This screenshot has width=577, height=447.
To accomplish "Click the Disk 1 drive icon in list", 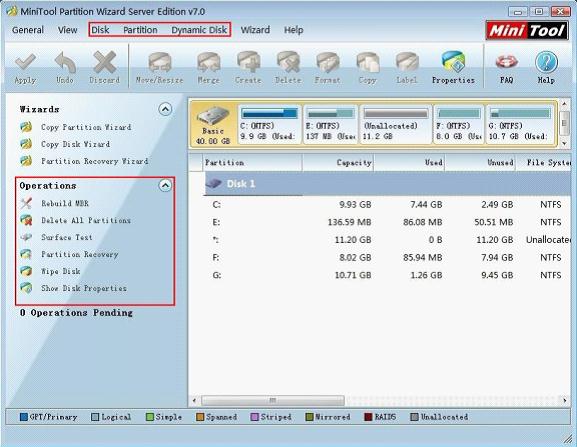I will pos(213,183).
